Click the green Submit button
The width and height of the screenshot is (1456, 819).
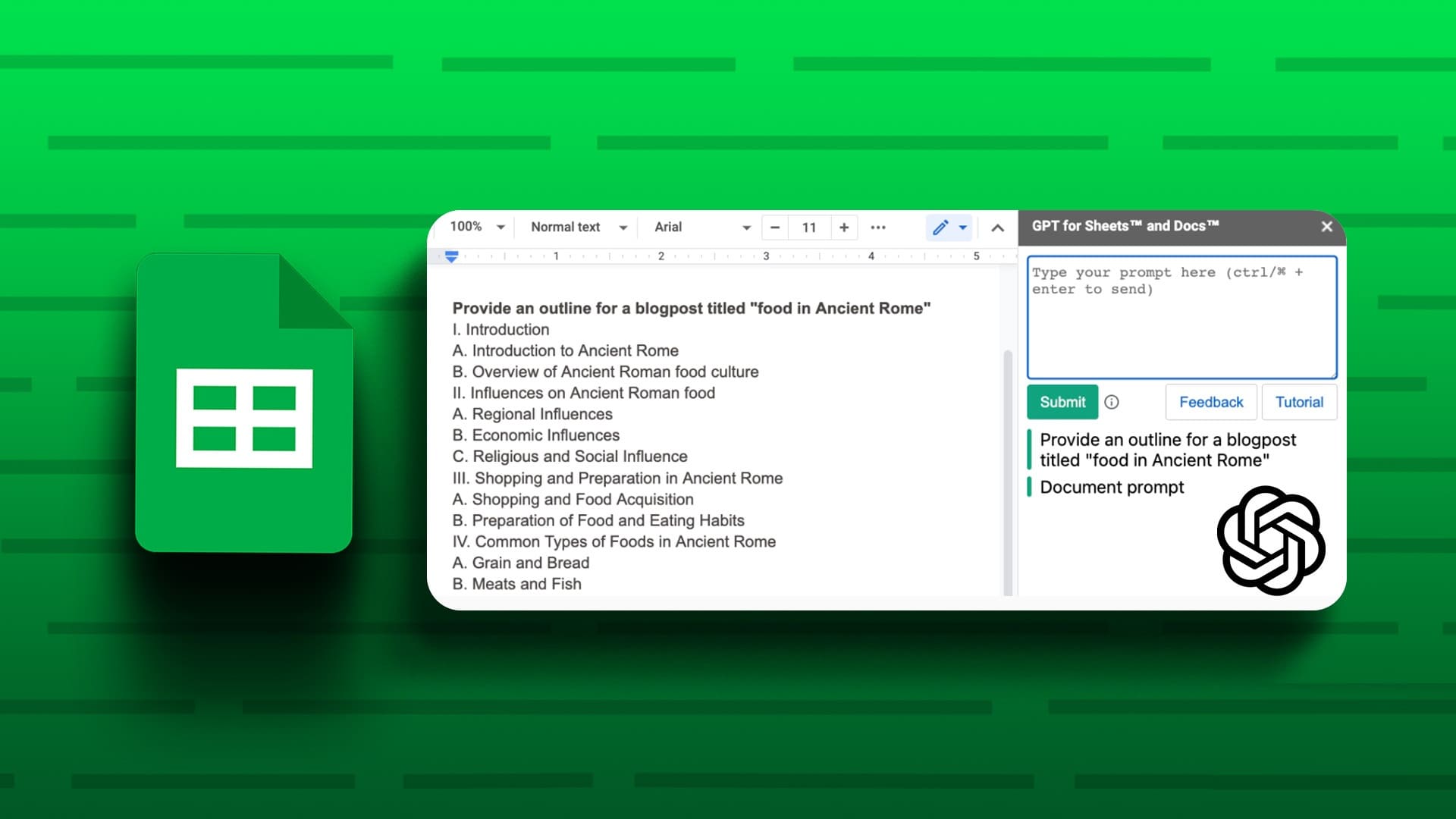(1062, 402)
